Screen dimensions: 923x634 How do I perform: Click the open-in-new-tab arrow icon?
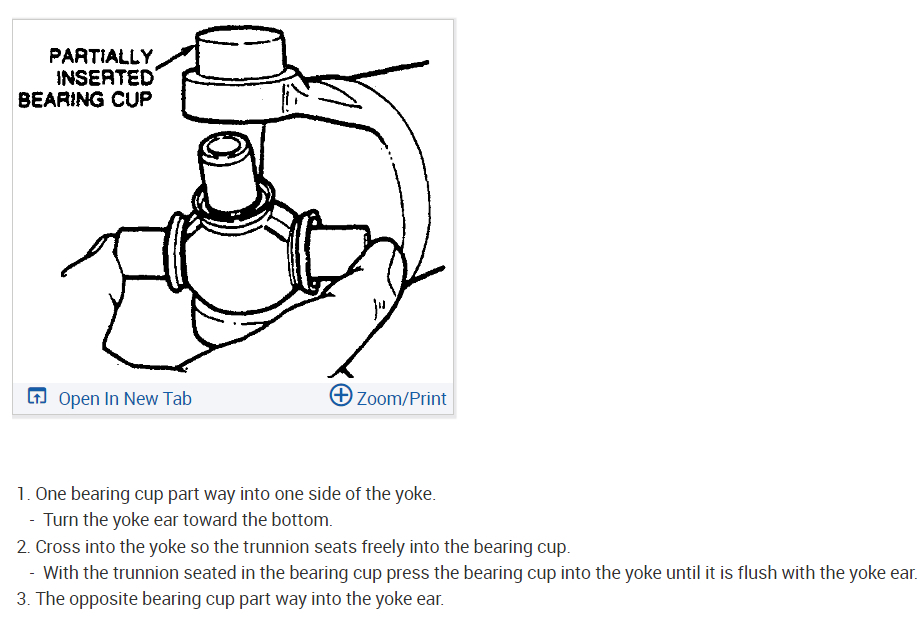[36, 396]
